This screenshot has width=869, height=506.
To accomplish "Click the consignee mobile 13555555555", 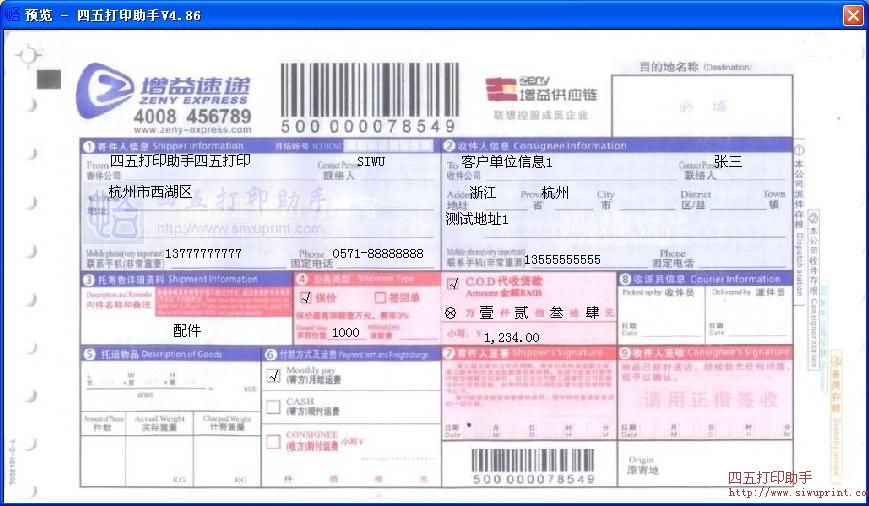I will tap(562, 259).
